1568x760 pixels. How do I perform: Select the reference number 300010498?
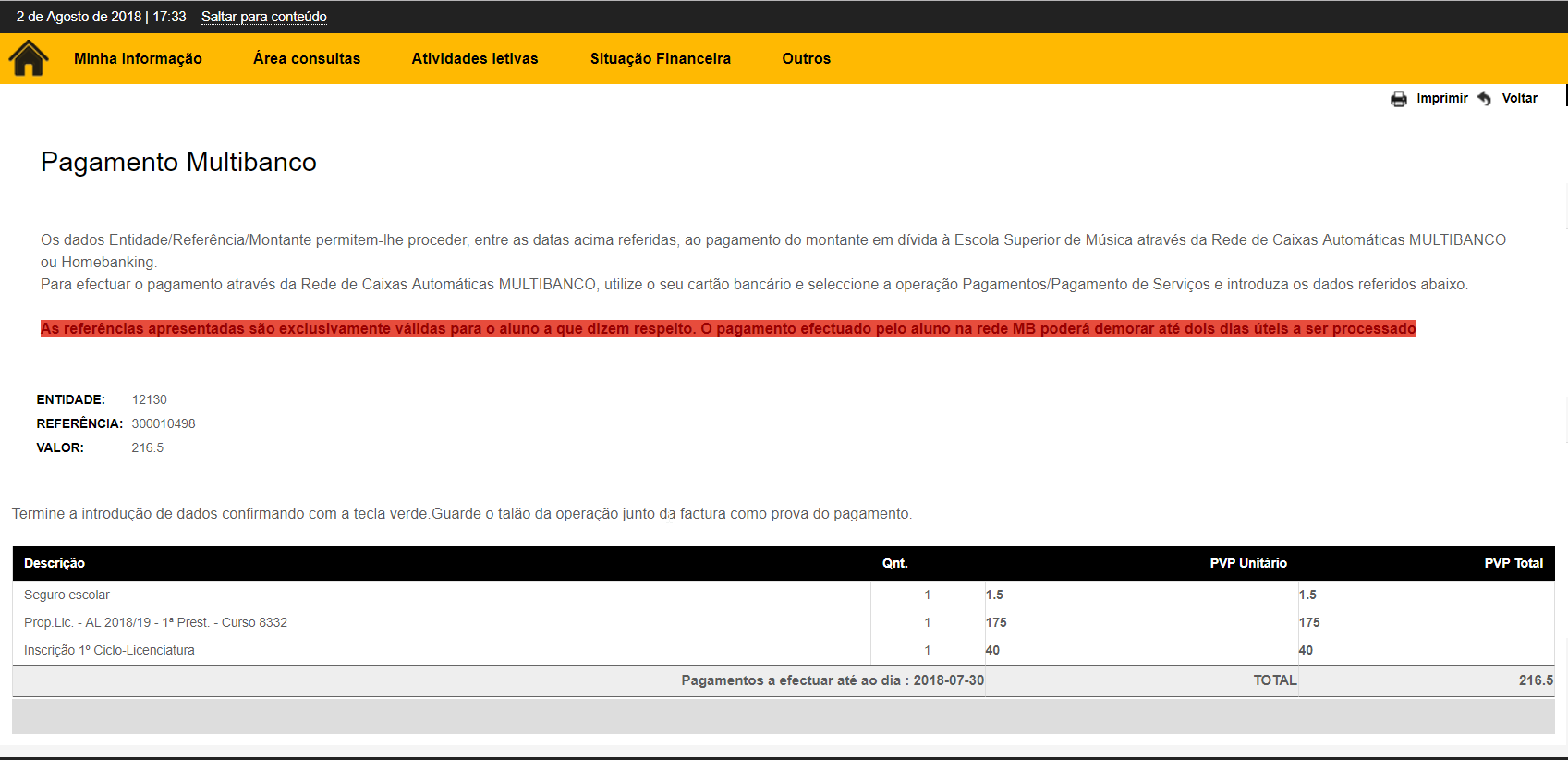tap(164, 423)
